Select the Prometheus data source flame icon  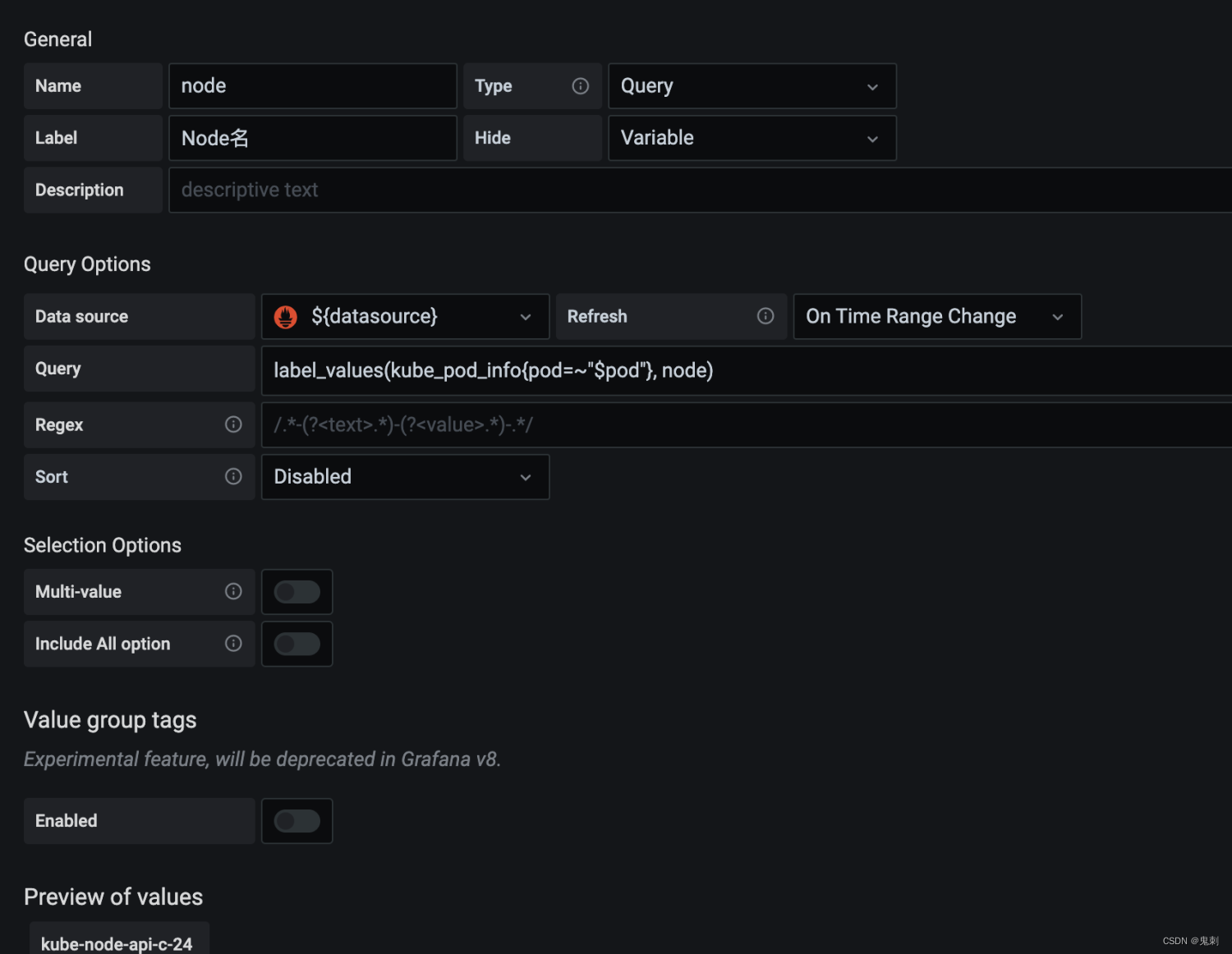(285, 316)
